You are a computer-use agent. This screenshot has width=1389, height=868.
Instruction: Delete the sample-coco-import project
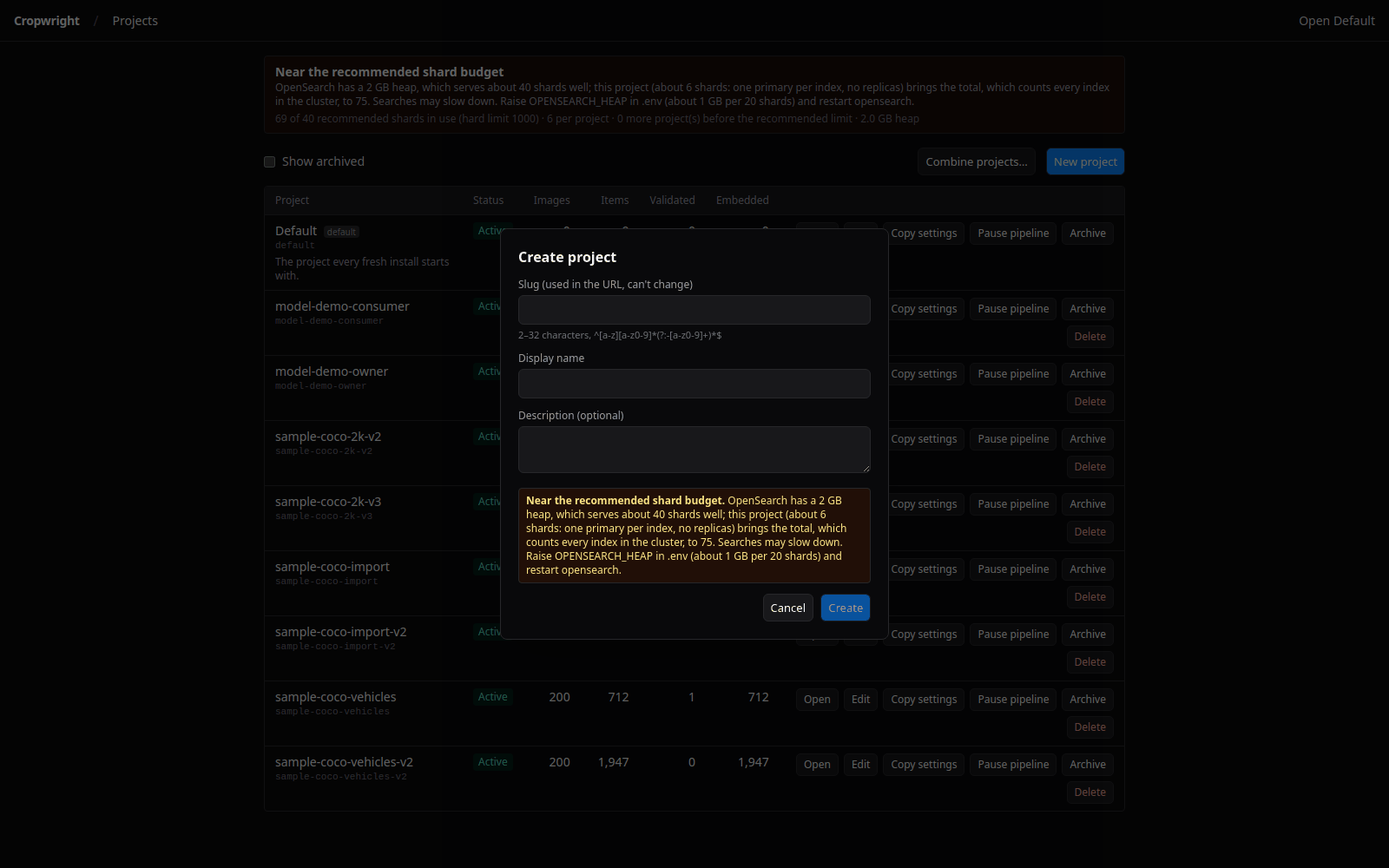pyautogui.click(x=1089, y=597)
